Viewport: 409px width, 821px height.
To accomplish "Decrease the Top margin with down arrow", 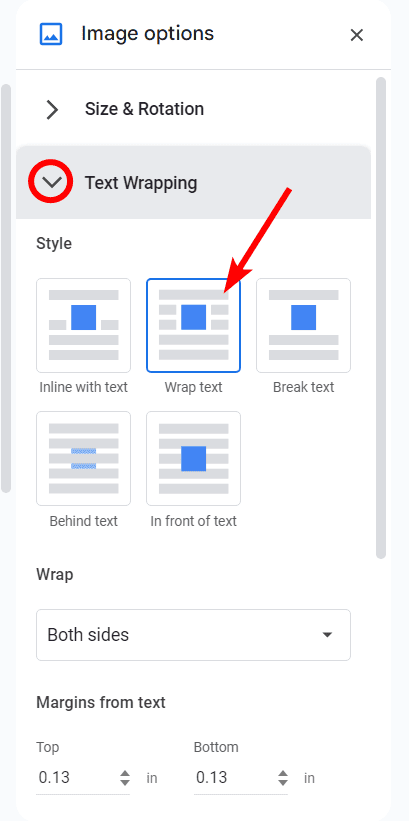I will [x=125, y=783].
